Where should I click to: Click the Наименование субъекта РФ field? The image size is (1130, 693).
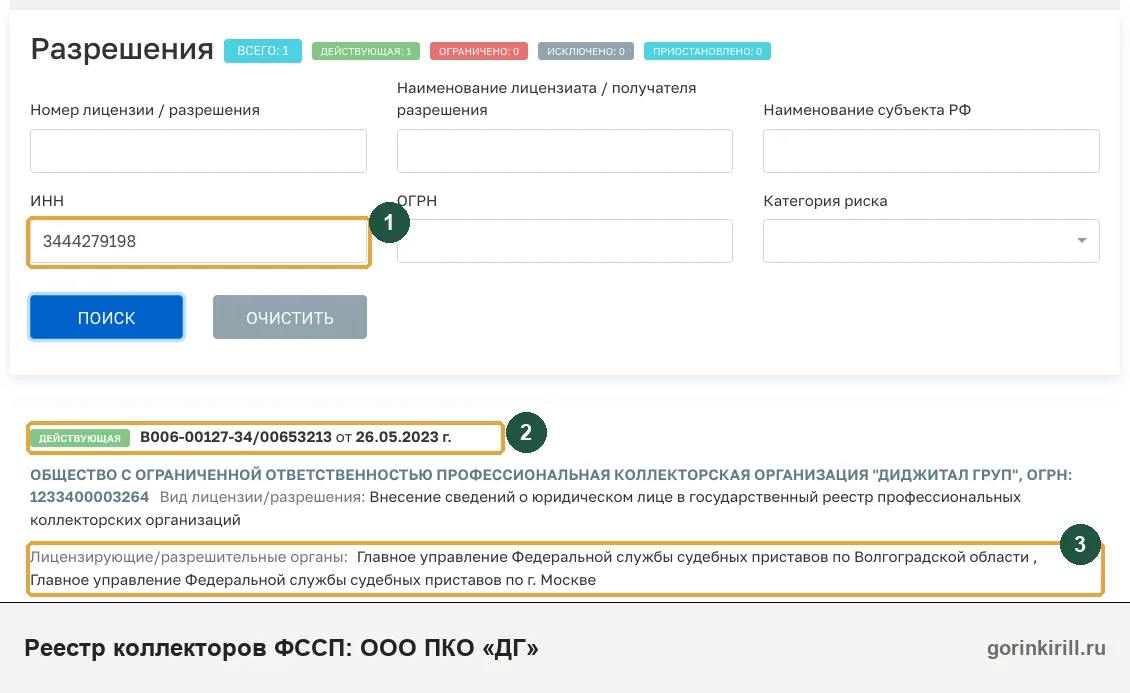[x=931, y=151]
